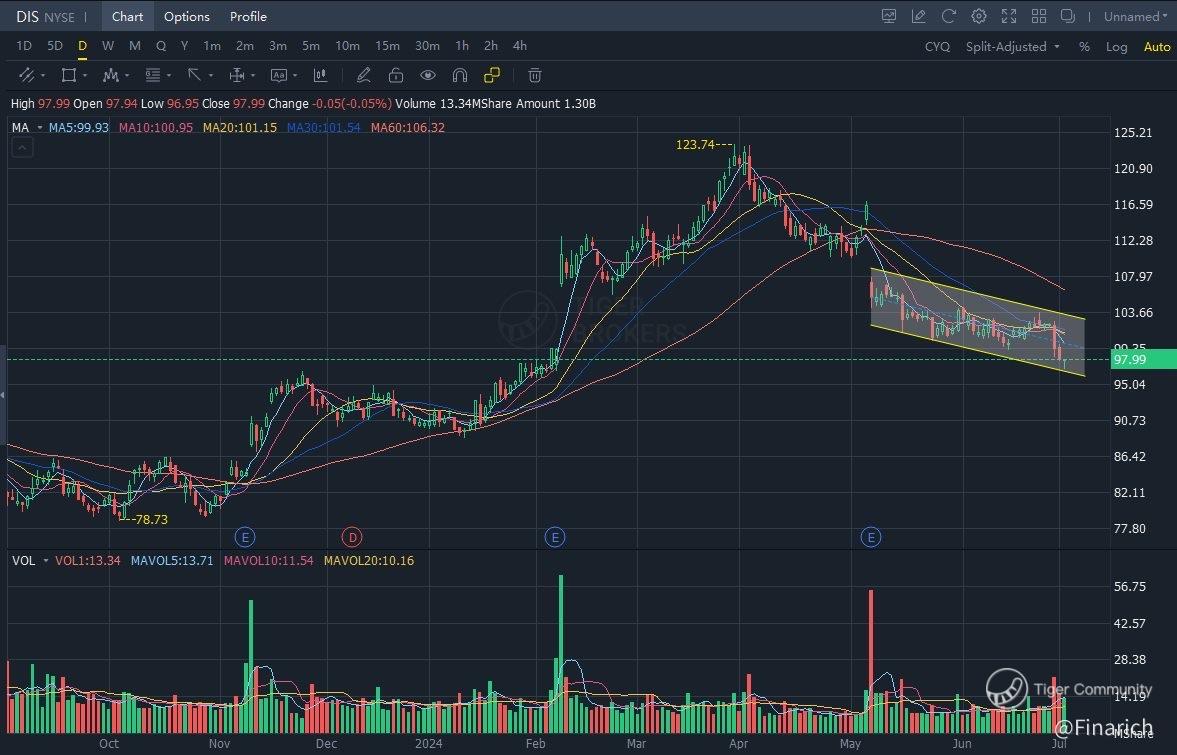
Task: Switch to the Options tab
Action: coord(187,16)
